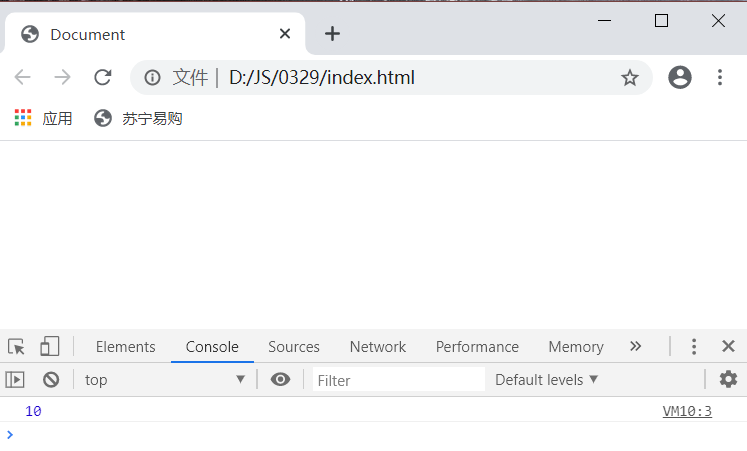
Task: Click the address bar URL D:/JS/0329/index.html
Action: tap(322, 77)
